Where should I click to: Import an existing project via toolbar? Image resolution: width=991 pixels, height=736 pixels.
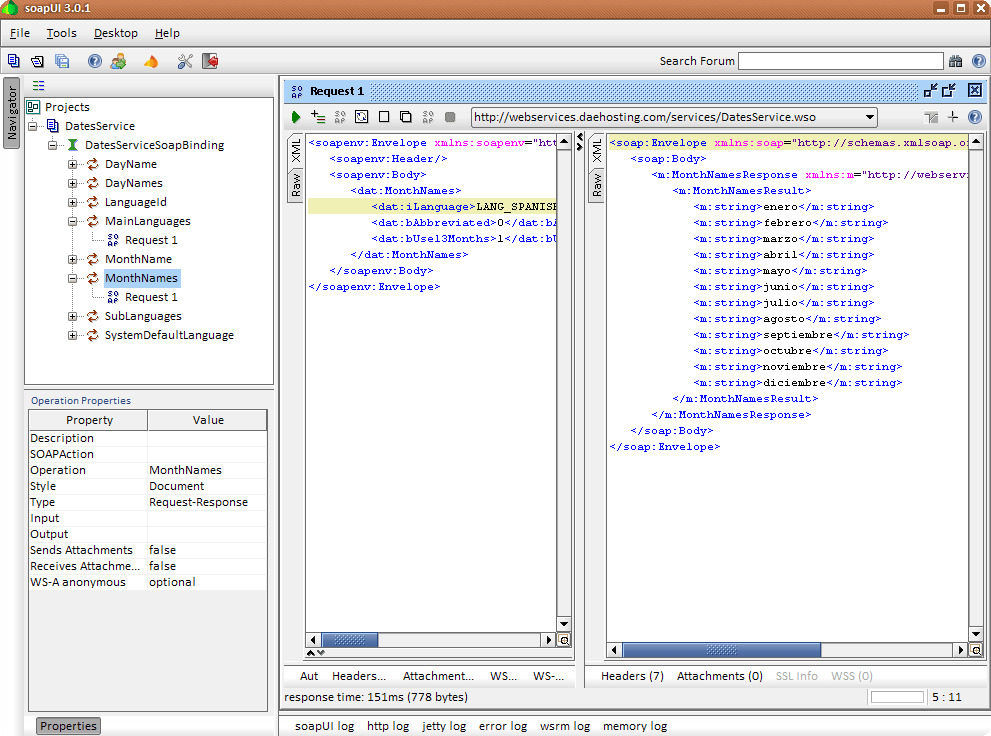pyautogui.click(x=37, y=61)
